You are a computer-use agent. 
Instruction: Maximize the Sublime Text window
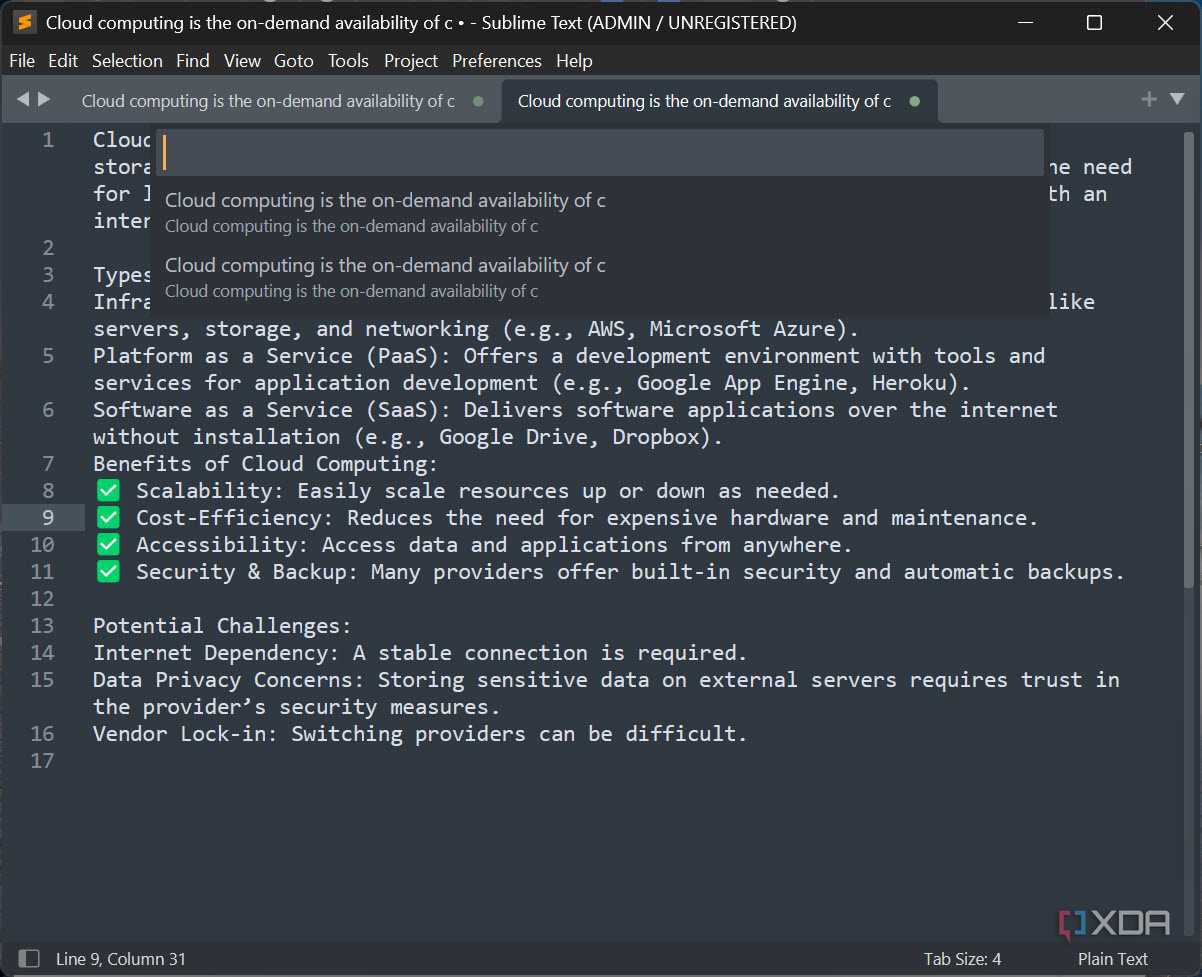1094,22
